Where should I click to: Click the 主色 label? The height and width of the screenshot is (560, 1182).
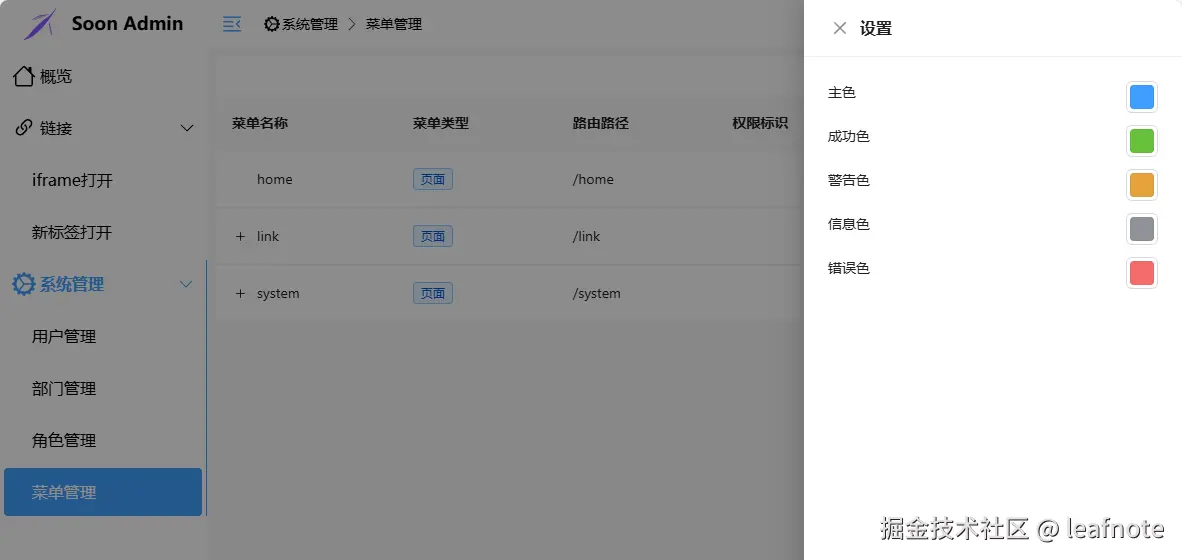click(842, 93)
